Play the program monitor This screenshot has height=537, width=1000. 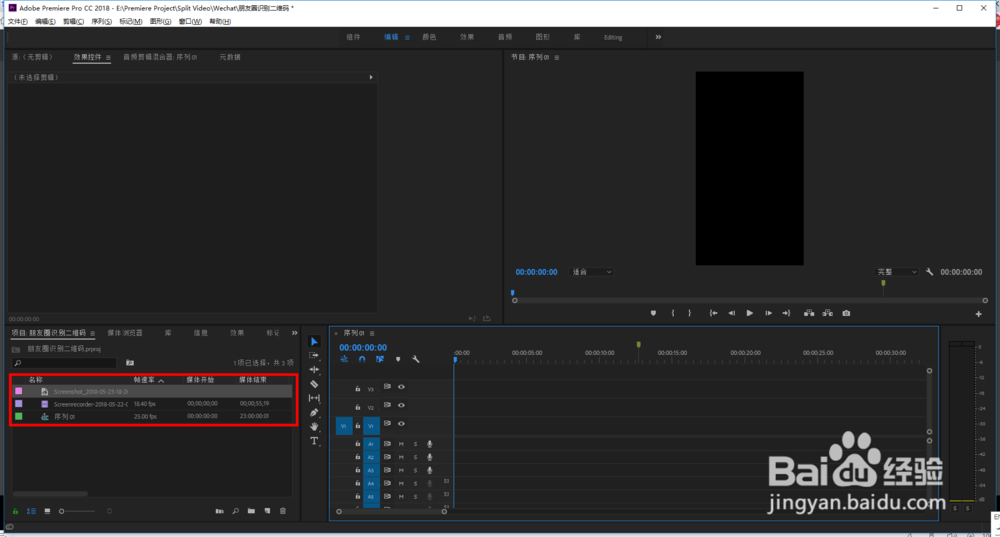pyautogui.click(x=750, y=313)
